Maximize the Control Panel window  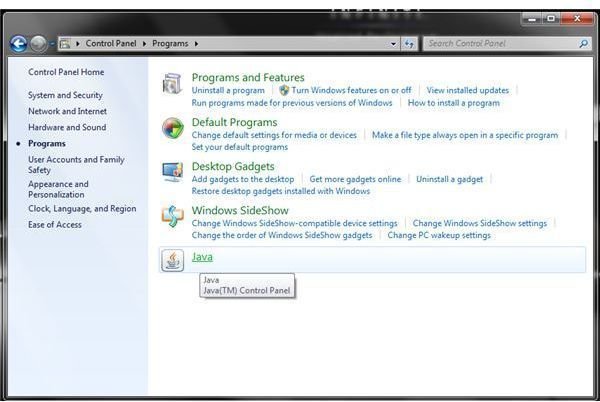coord(551,19)
